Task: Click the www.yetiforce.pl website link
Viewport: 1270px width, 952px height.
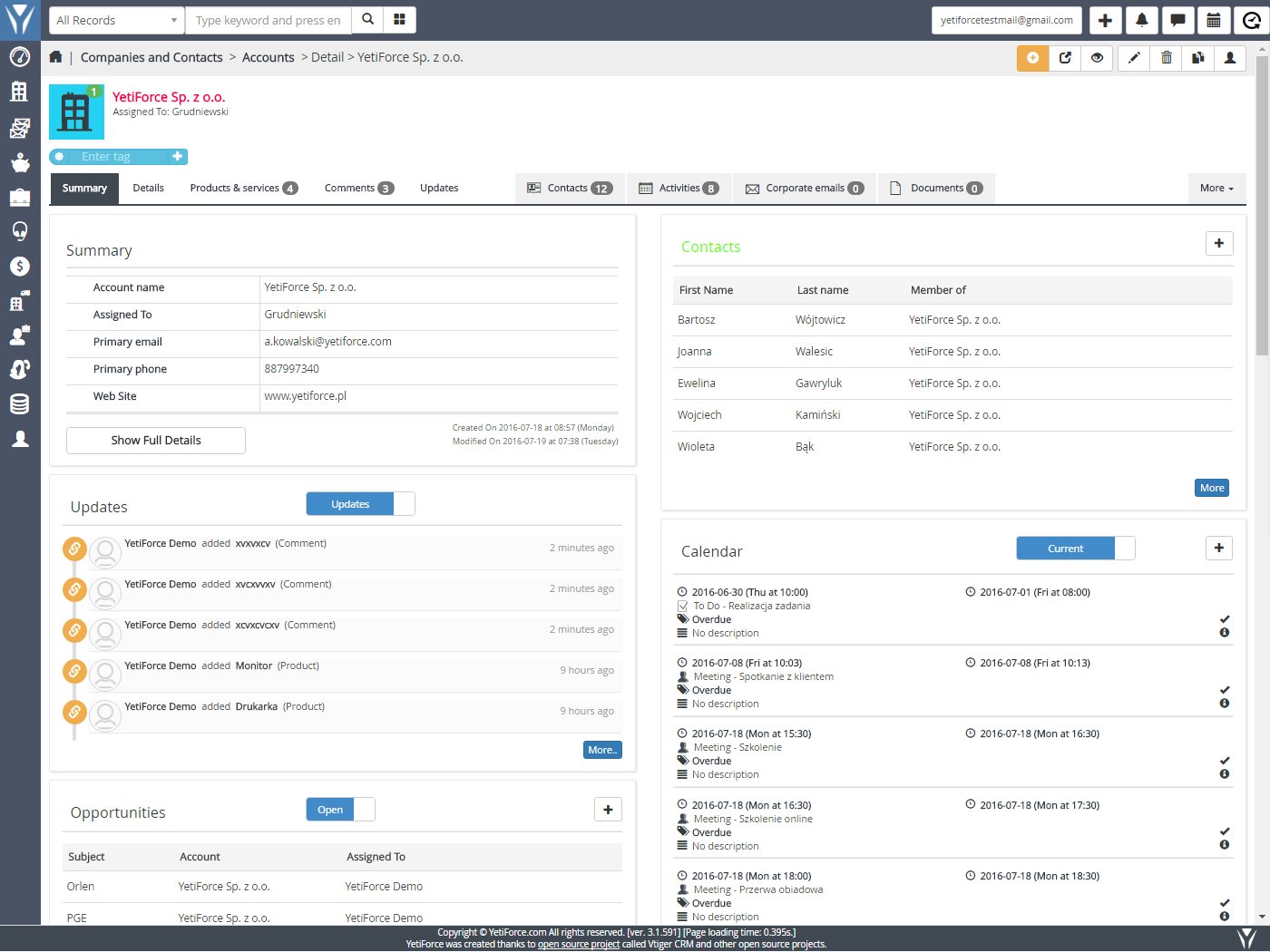Action: (306, 396)
